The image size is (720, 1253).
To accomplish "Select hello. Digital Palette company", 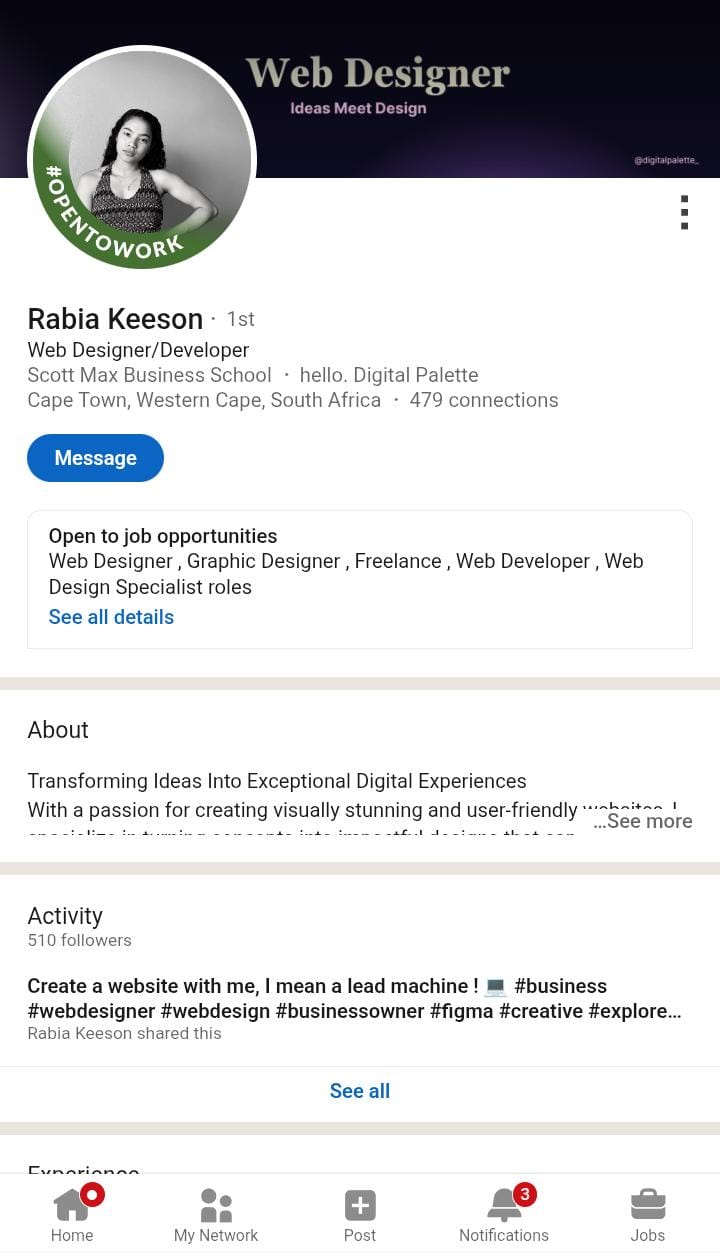I will 389,375.
